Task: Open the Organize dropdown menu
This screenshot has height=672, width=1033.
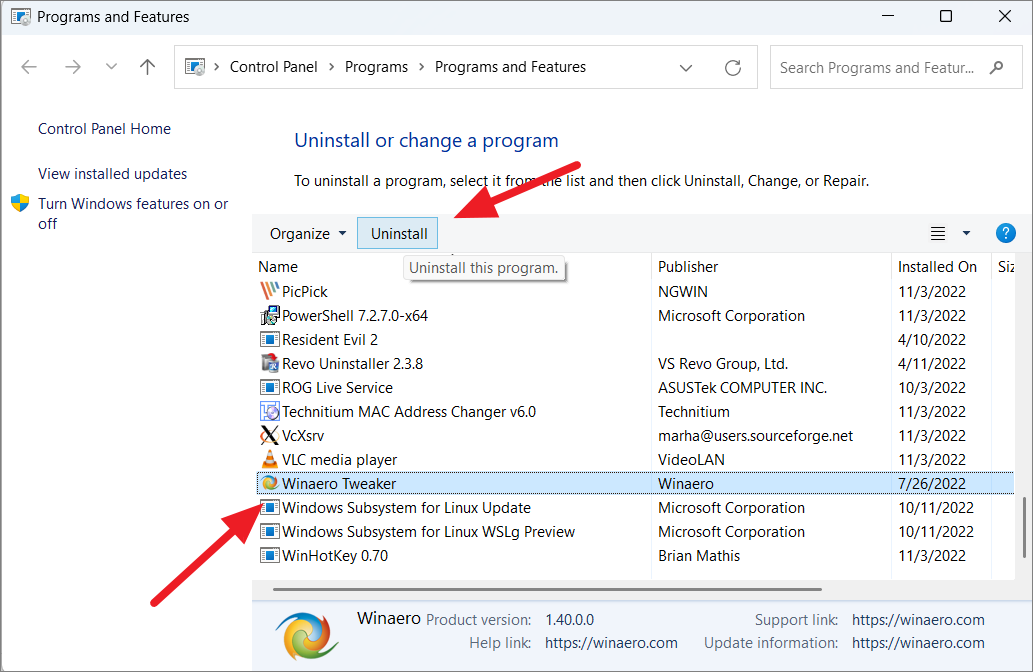Action: coord(308,234)
